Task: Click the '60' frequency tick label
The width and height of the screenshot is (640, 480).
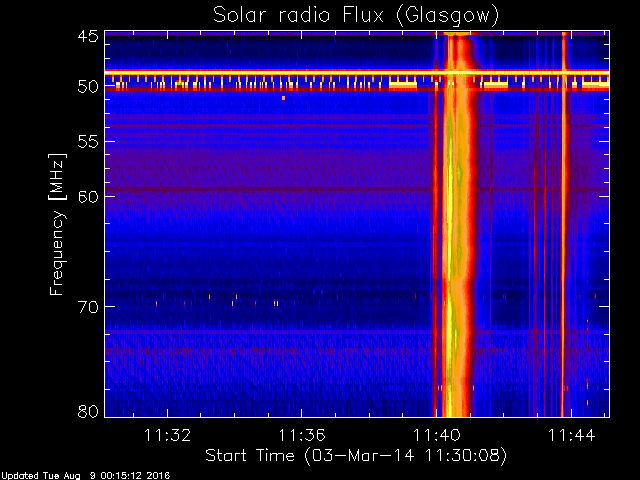Action: tap(88, 197)
